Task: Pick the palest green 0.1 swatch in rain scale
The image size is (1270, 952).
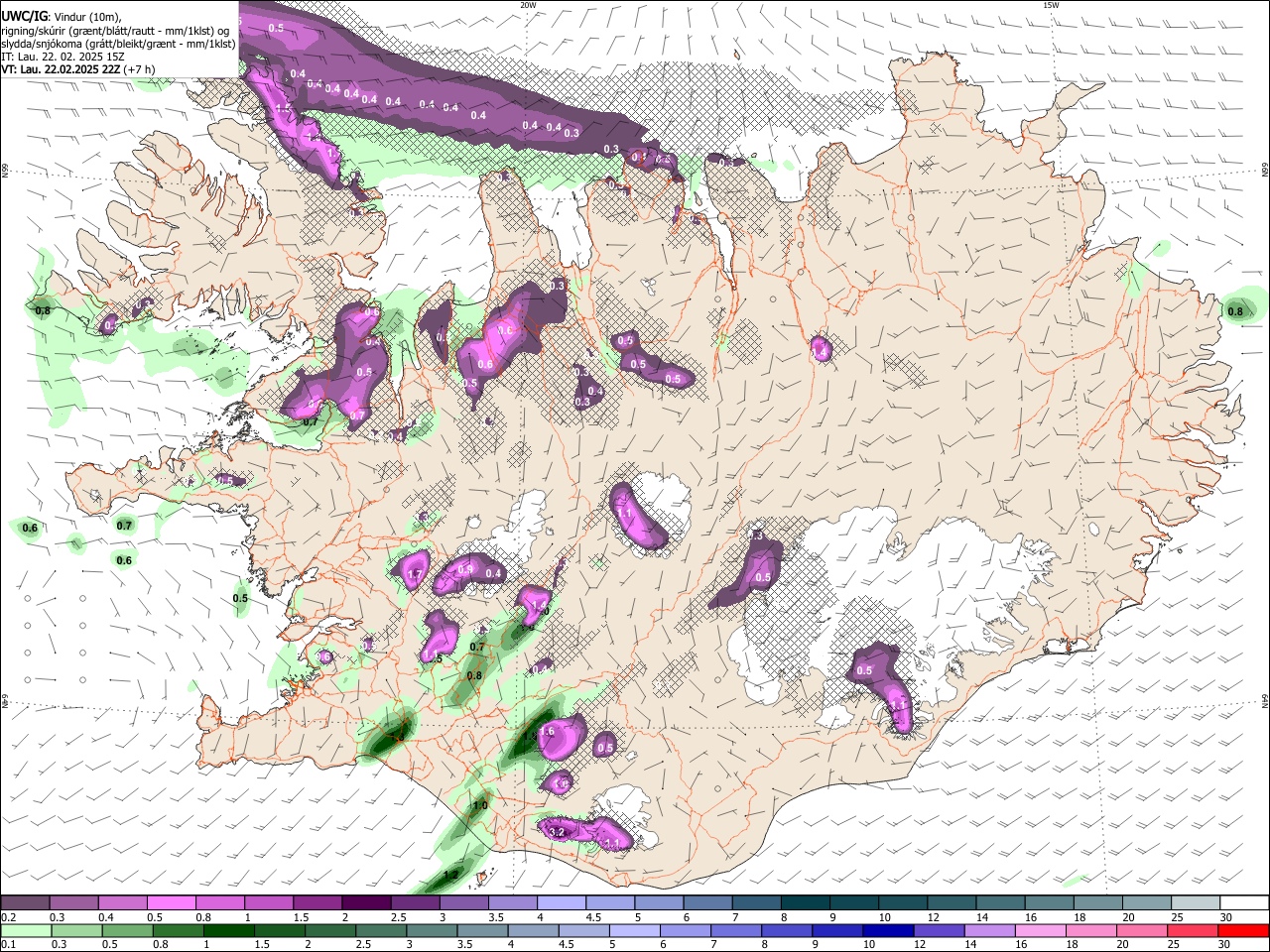Action: pos(26,930)
